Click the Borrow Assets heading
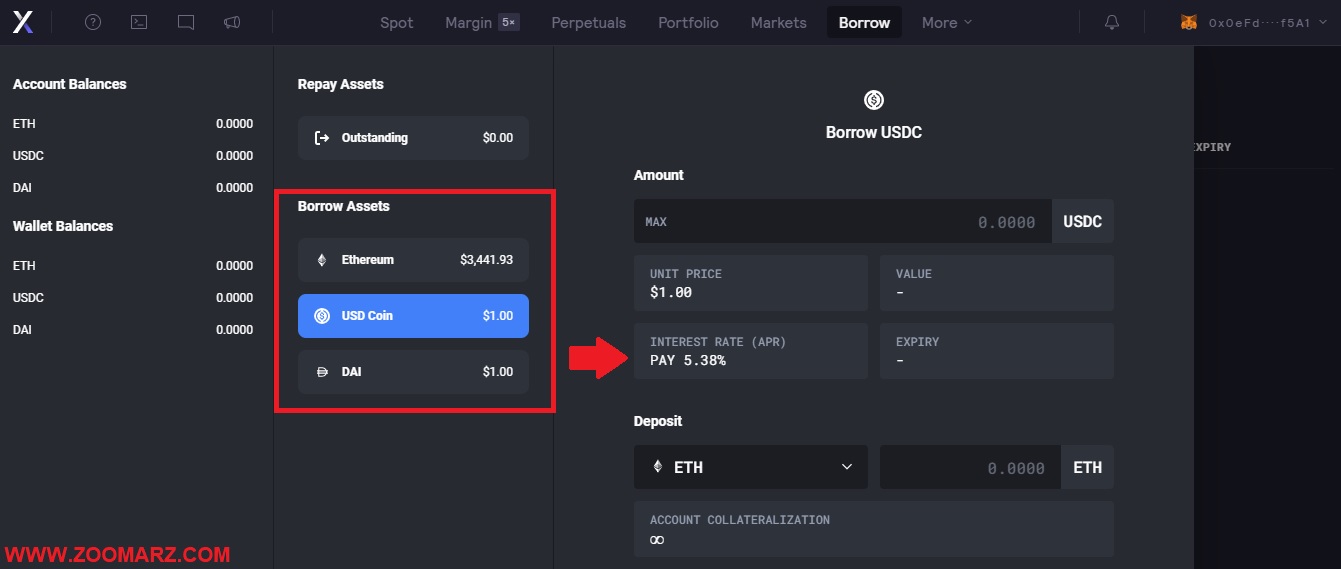The height and width of the screenshot is (569, 1341). [344, 206]
